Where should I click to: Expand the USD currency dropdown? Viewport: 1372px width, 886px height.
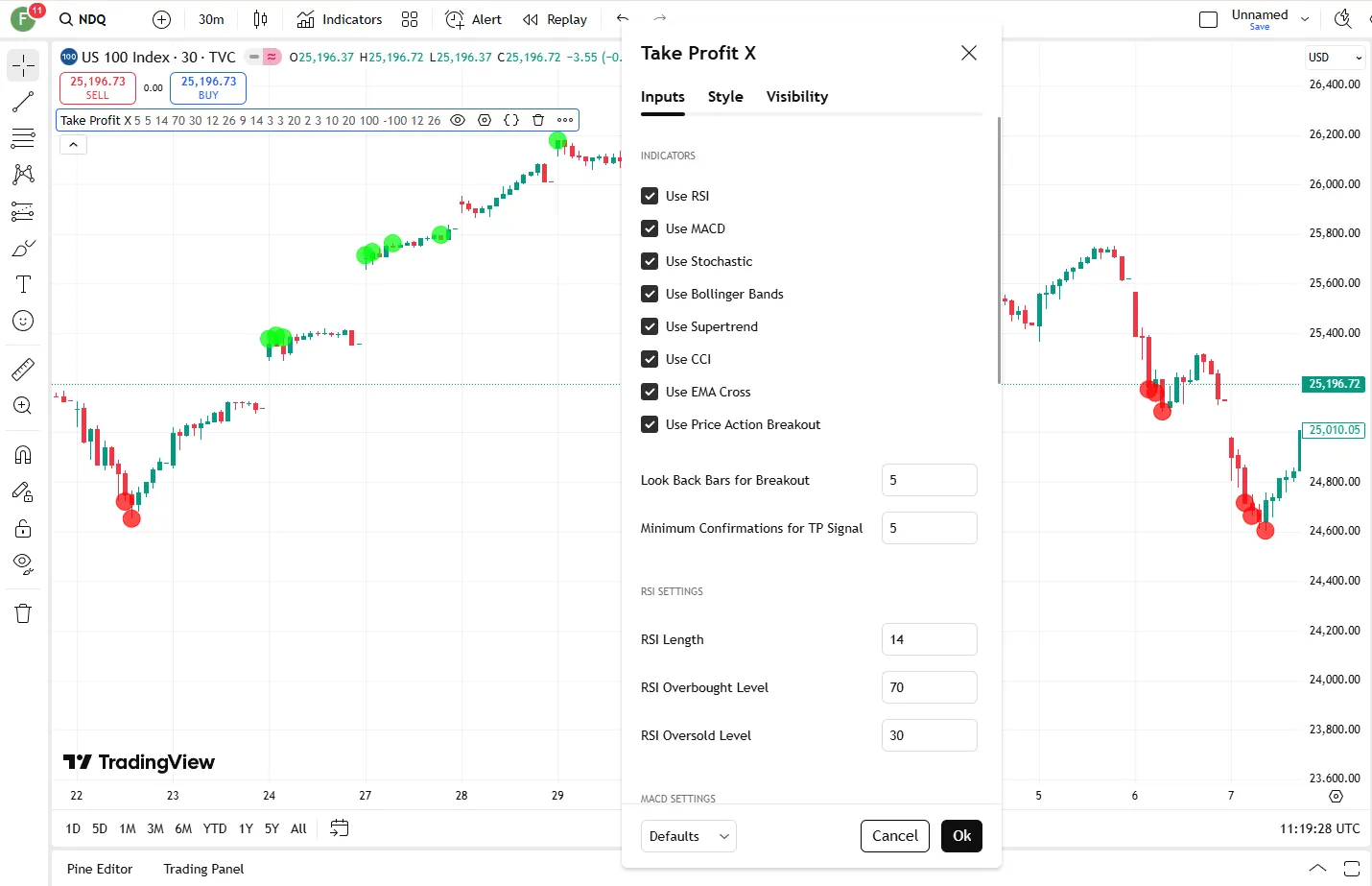(x=1335, y=58)
